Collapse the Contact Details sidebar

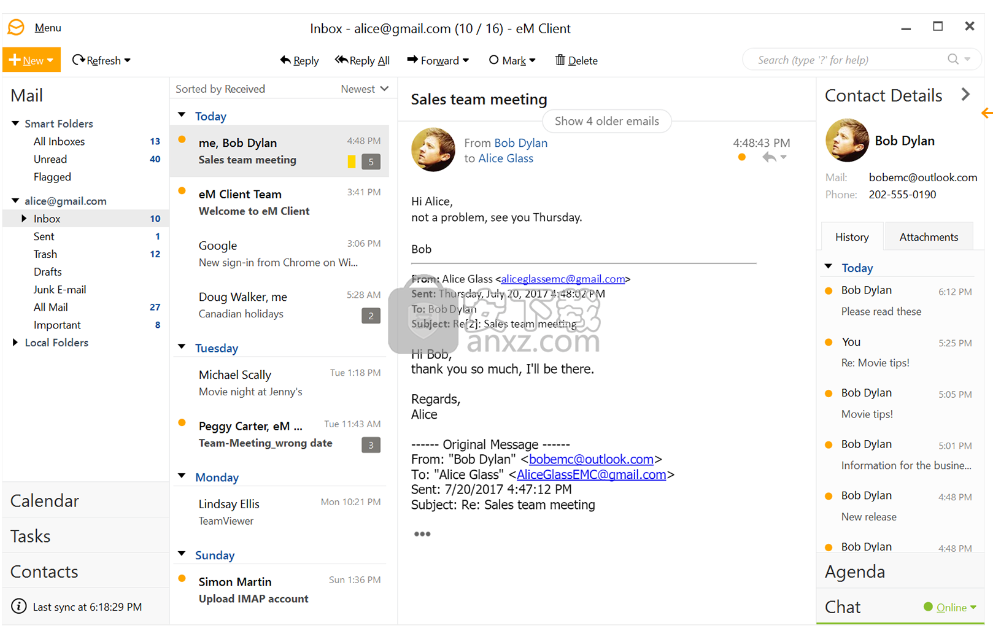click(x=965, y=94)
